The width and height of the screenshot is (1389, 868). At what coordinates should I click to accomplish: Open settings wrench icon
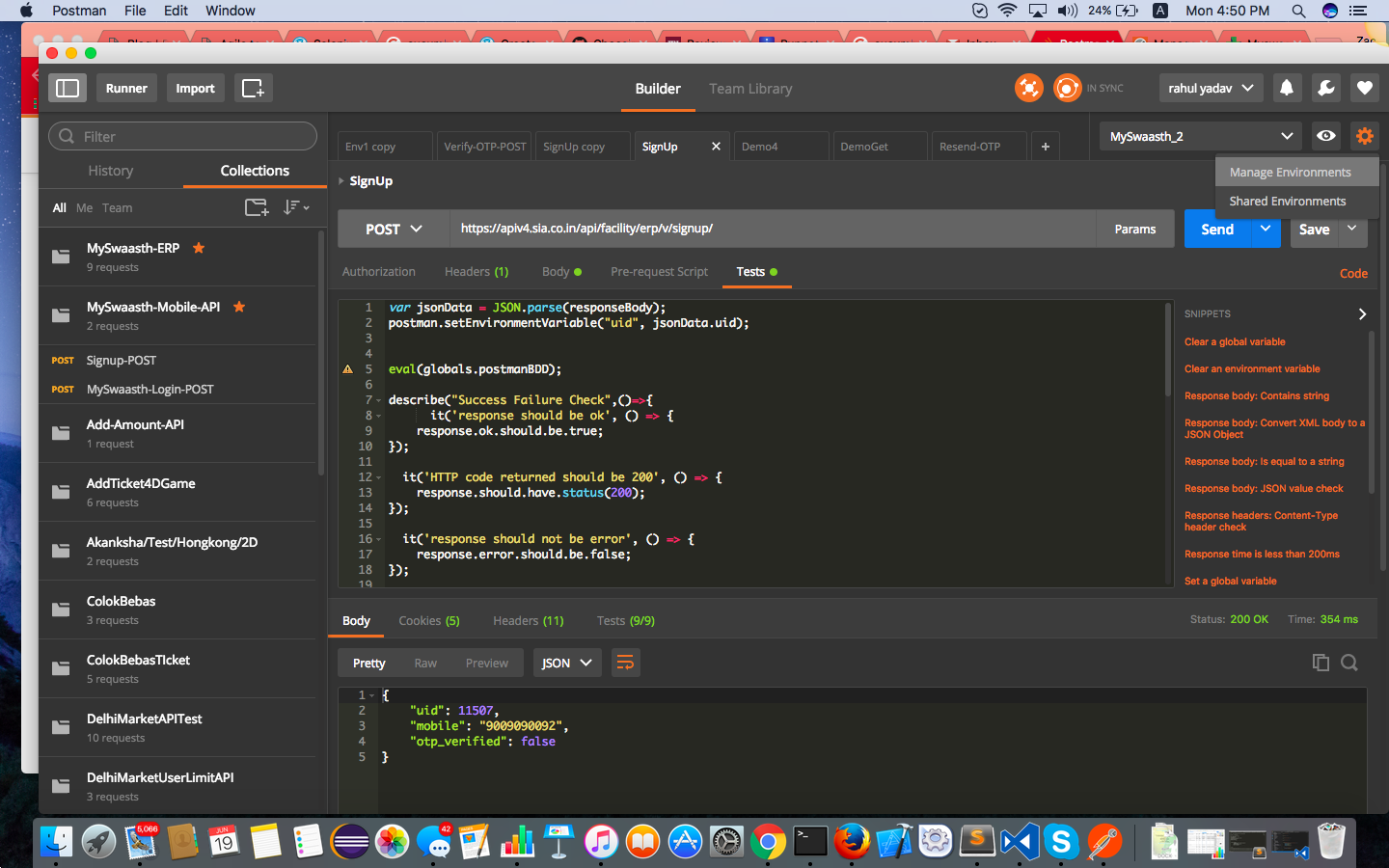point(1326,88)
